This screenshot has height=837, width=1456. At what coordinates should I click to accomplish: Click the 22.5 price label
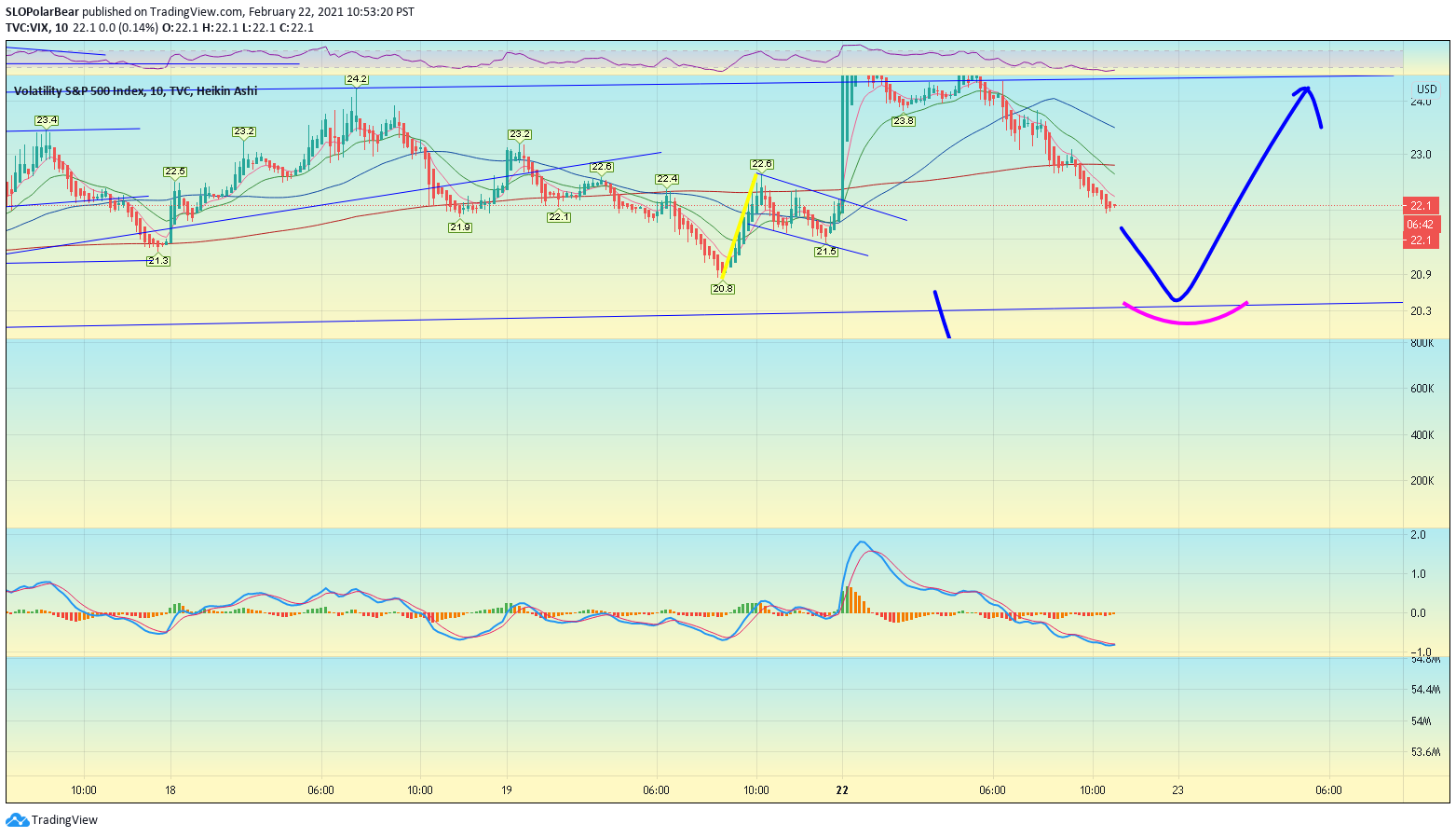[x=175, y=172]
